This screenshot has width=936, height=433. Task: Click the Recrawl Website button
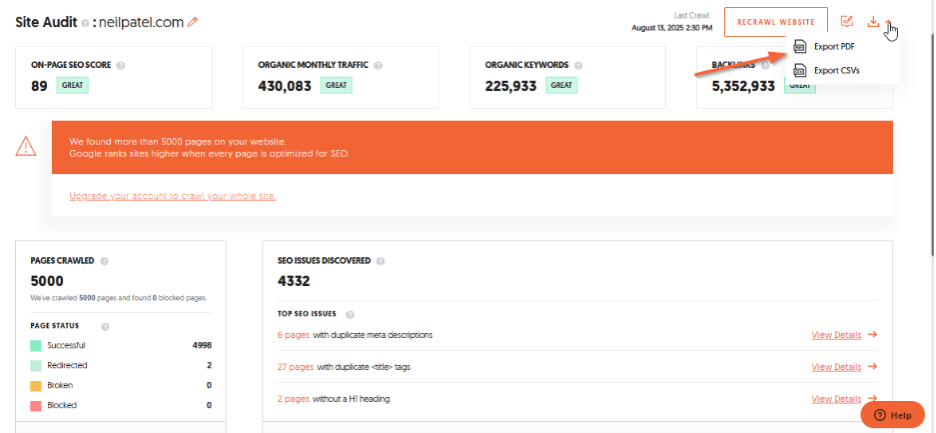[775, 22]
